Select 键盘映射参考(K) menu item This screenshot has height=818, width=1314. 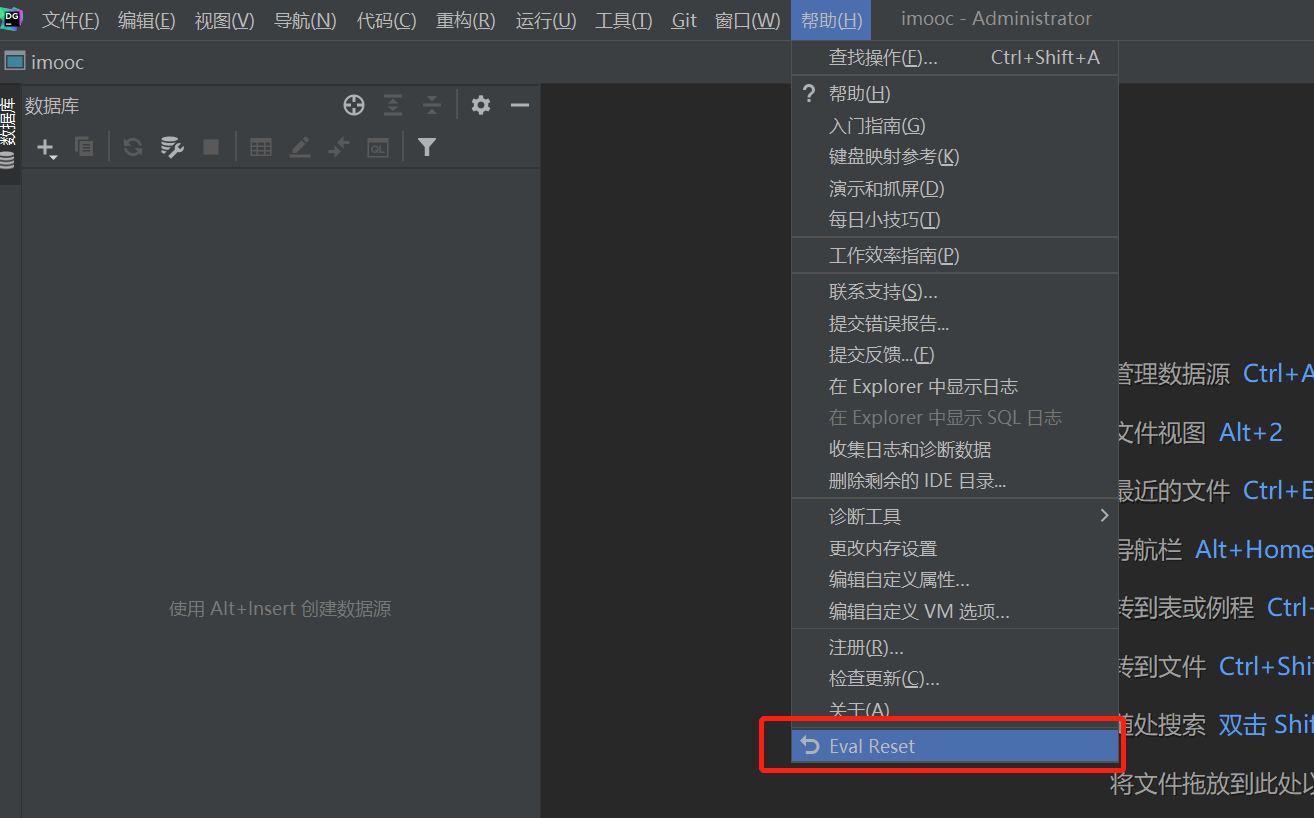[955, 157]
